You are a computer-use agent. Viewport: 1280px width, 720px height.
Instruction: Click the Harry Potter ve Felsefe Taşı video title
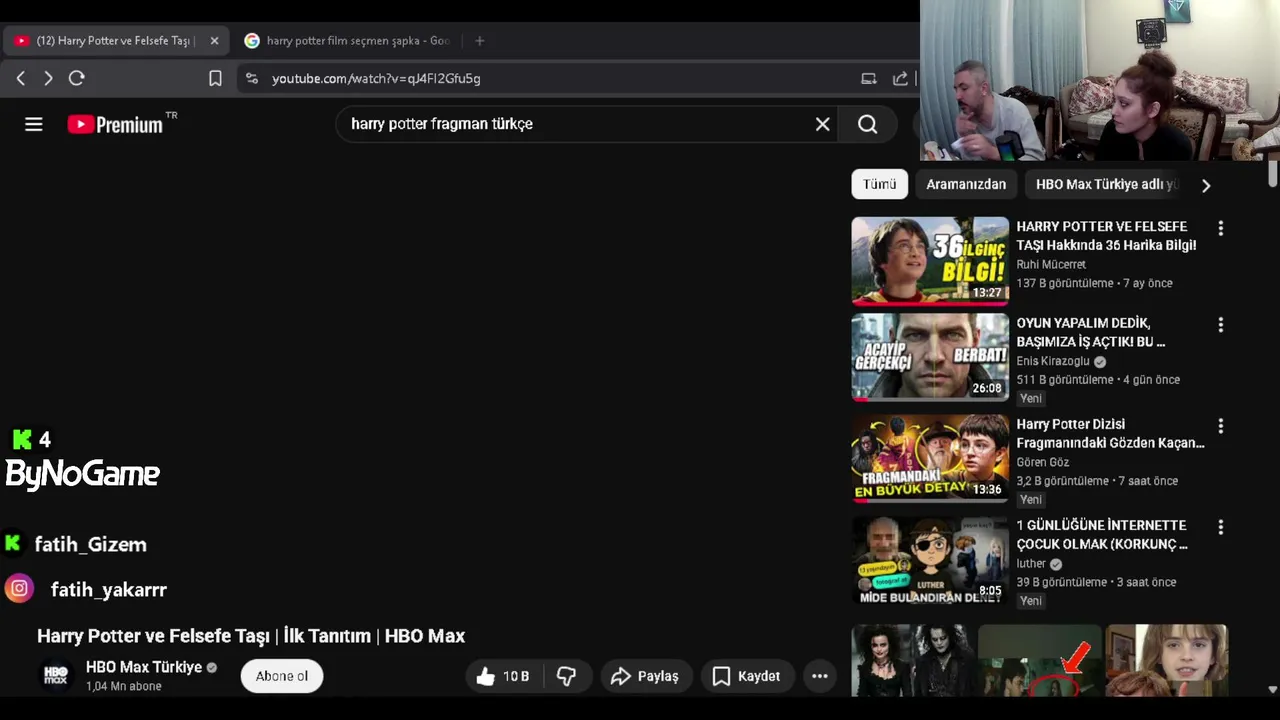coord(251,636)
